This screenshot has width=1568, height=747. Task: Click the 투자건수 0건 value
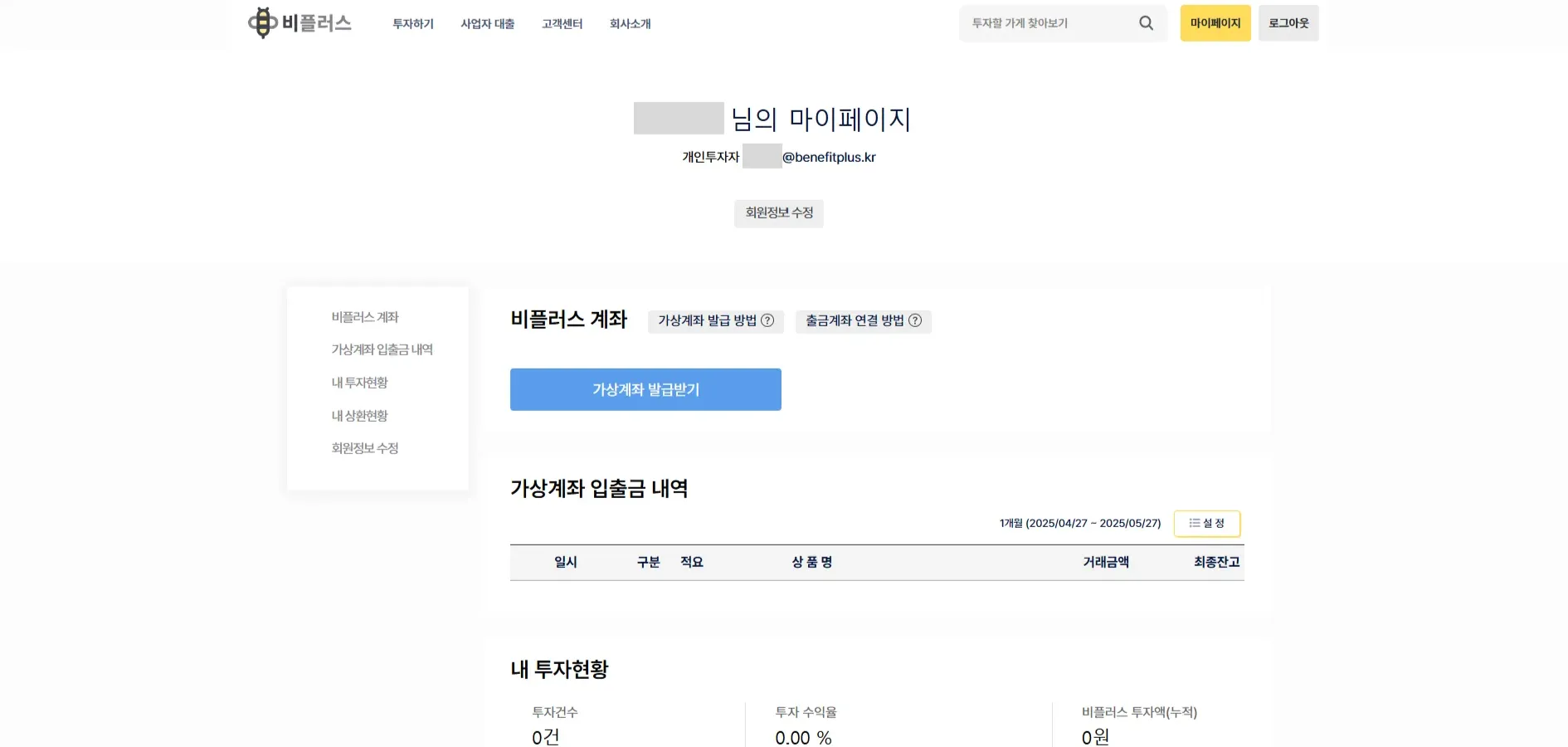pos(546,737)
